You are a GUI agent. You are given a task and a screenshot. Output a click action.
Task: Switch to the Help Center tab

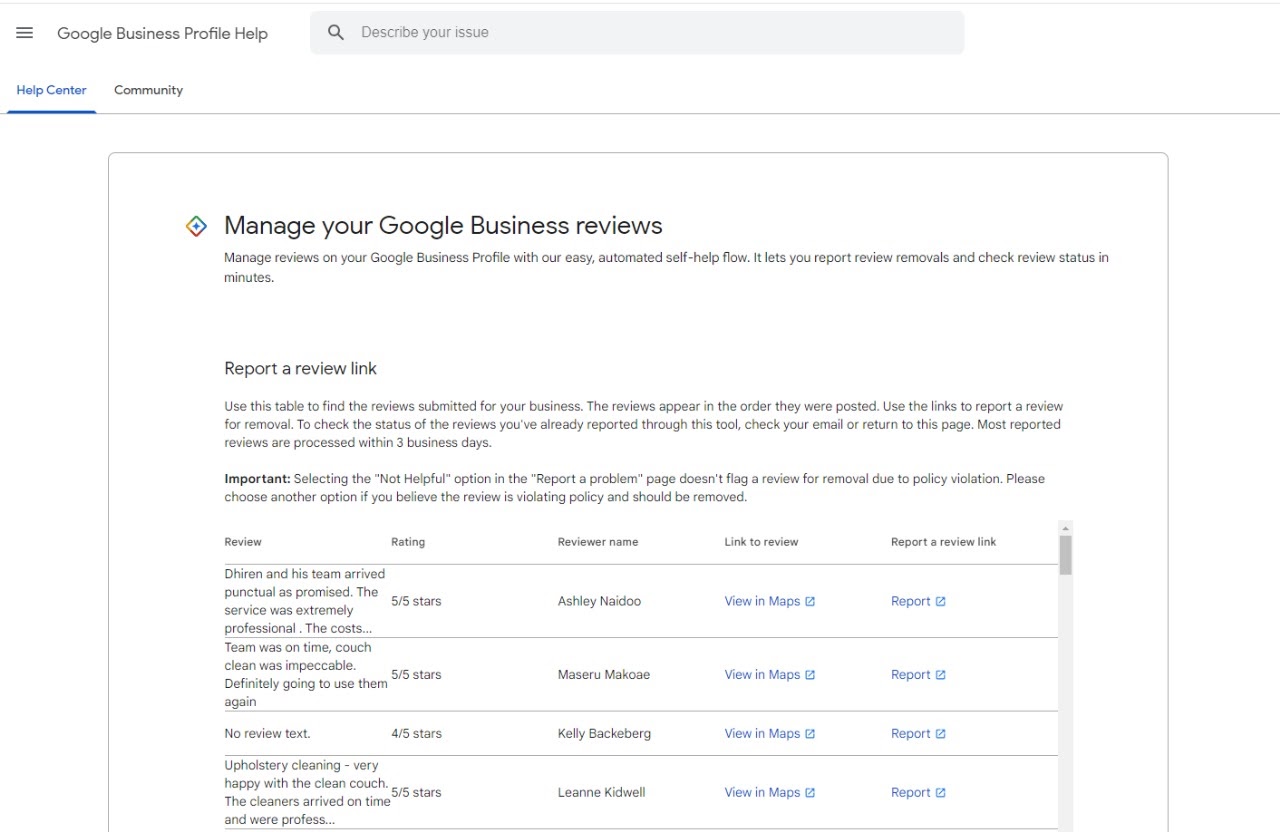tap(51, 90)
